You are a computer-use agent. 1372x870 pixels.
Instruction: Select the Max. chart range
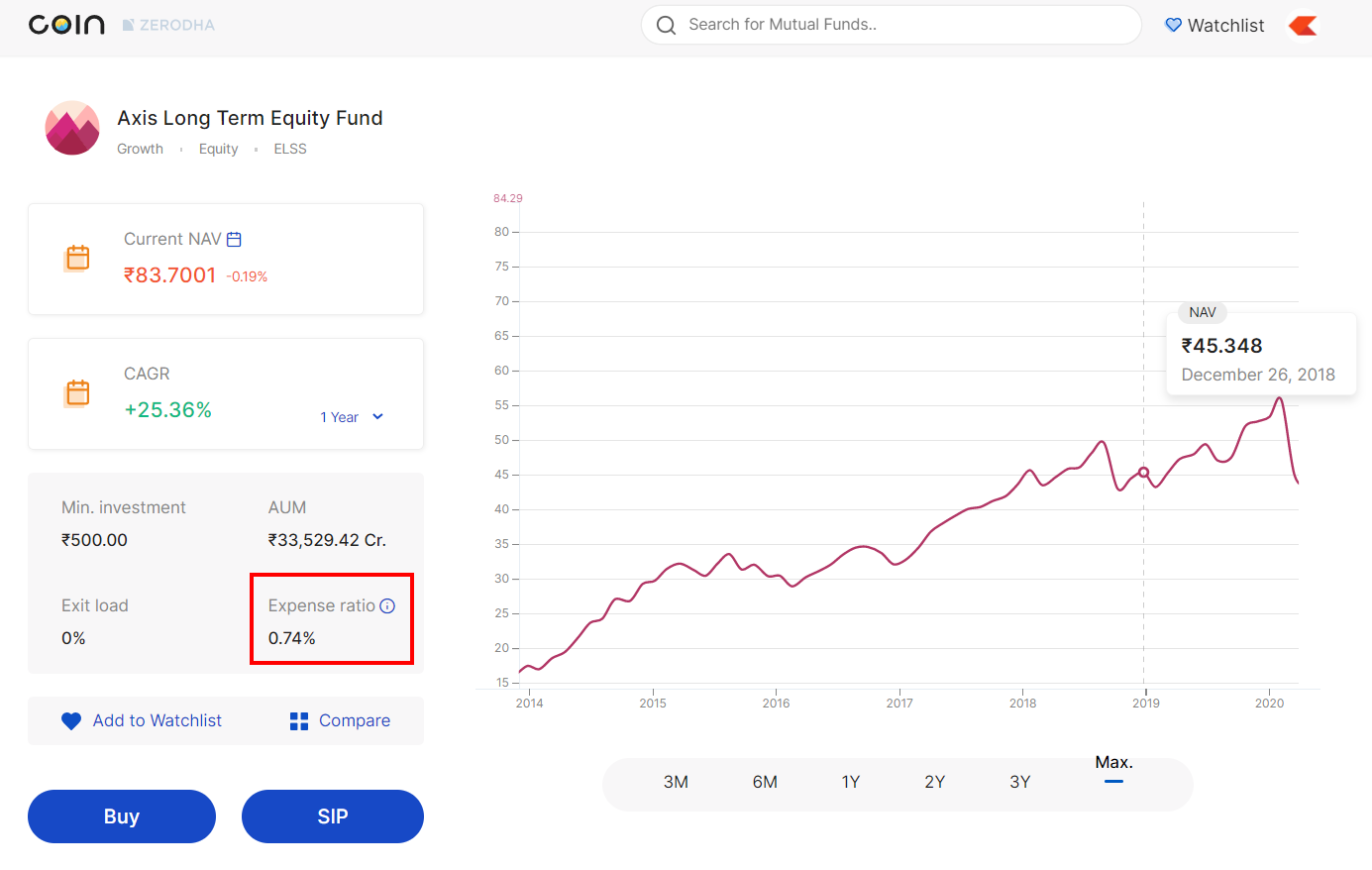[1113, 763]
